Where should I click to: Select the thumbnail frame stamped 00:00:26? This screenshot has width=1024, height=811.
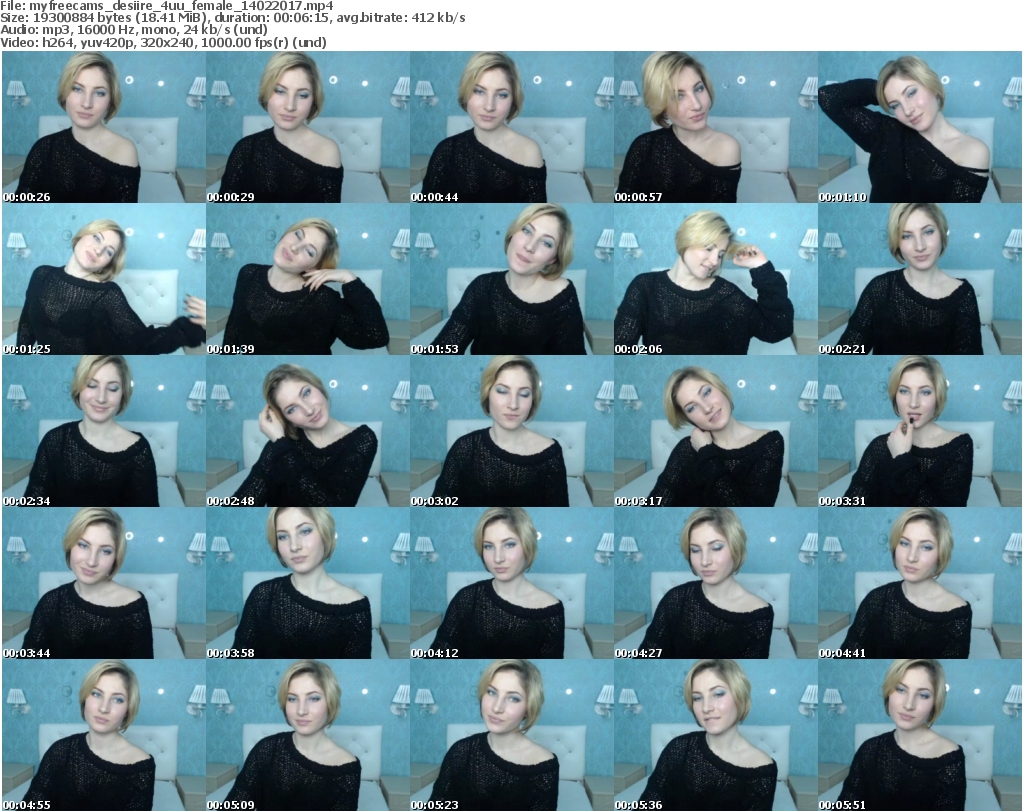[x=104, y=127]
